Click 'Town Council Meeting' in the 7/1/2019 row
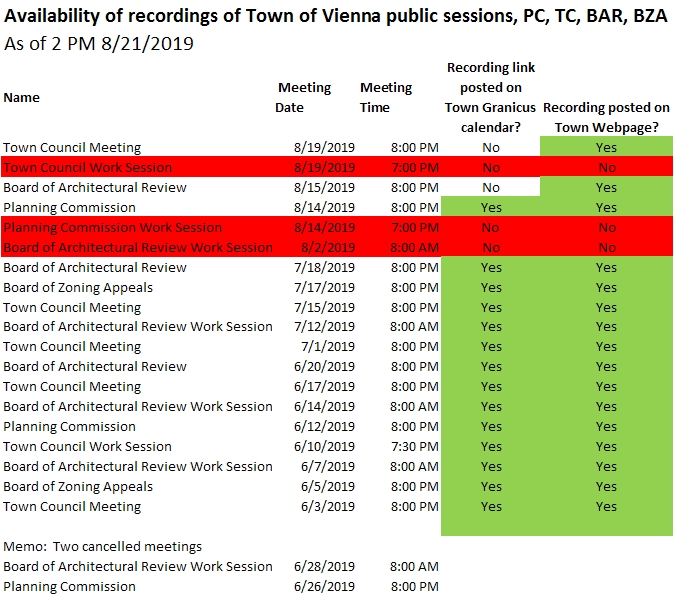 click(x=72, y=346)
